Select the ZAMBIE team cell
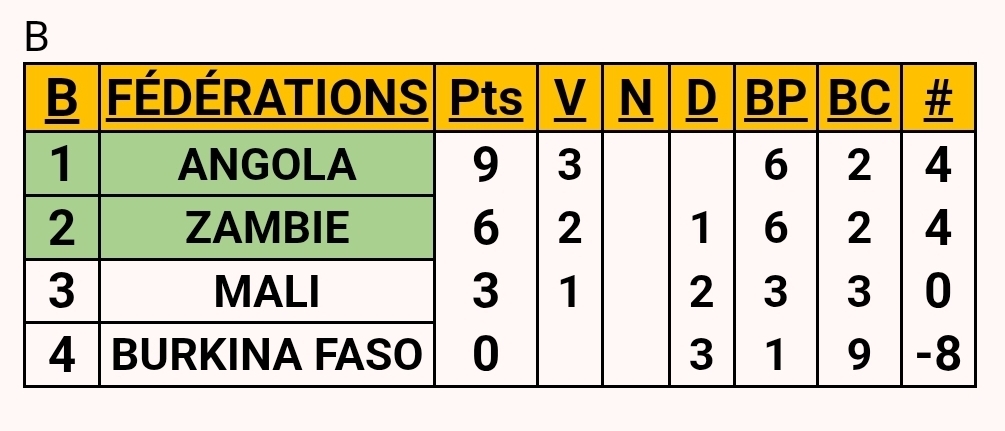Screen dimensions: 1005x431 tap(266, 229)
